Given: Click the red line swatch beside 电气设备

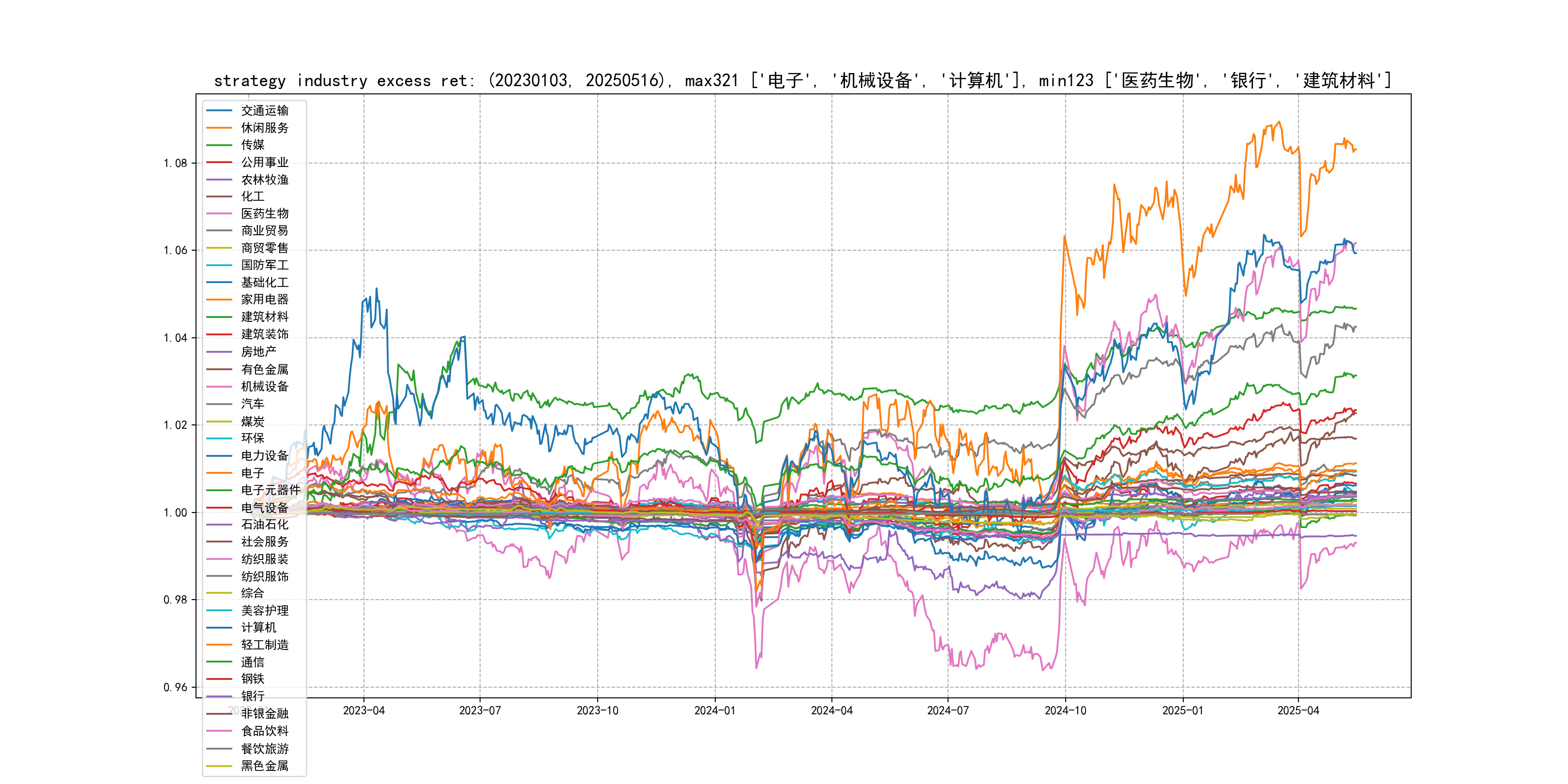Looking at the screenshot, I should (x=219, y=507).
